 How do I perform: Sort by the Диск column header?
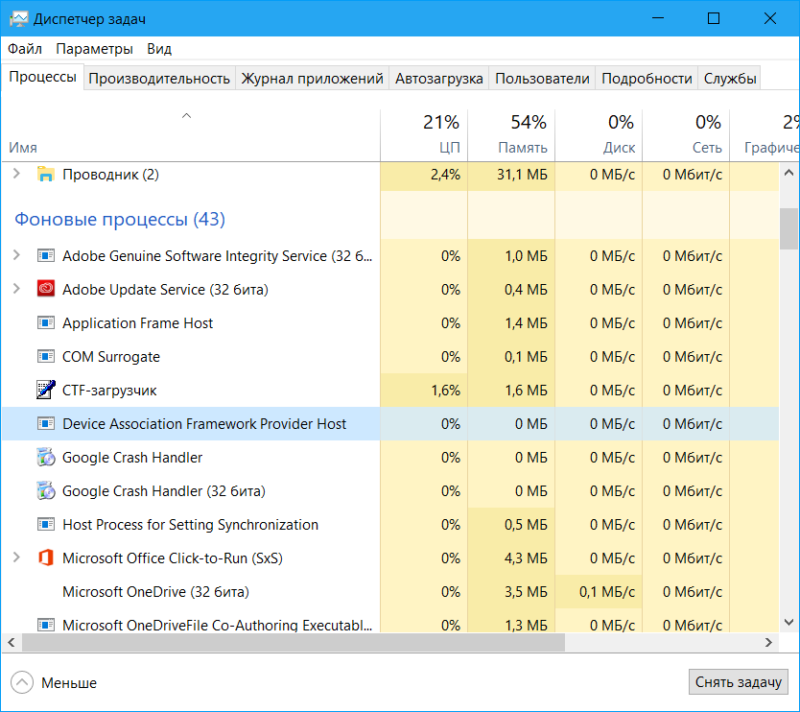tap(598, 135)
